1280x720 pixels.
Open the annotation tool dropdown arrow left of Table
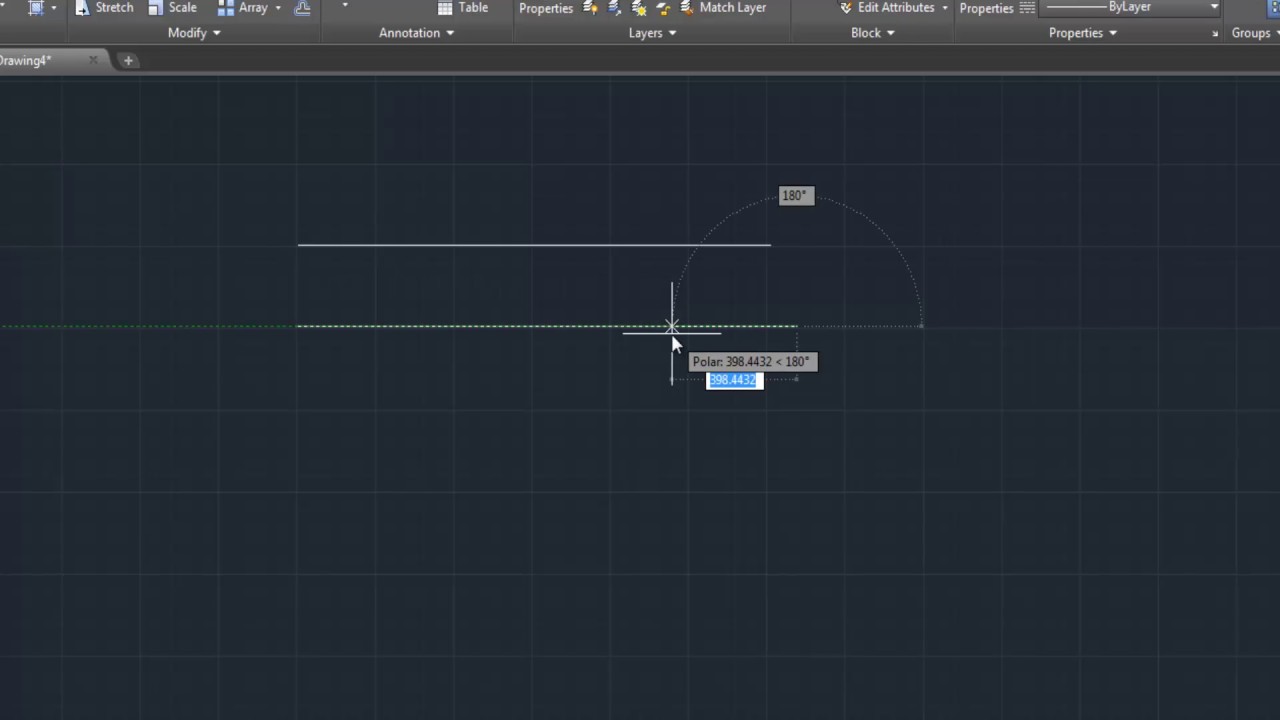345,6
